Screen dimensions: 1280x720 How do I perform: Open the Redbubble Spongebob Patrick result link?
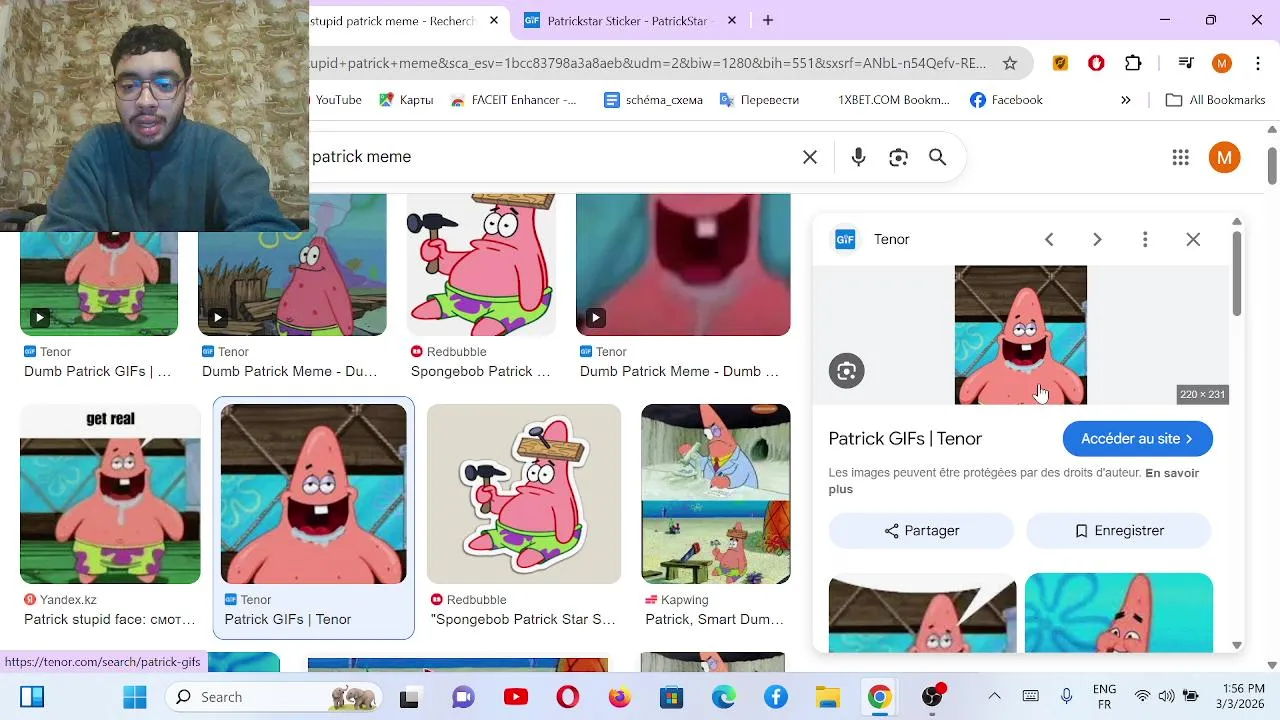tap(480, 371)
